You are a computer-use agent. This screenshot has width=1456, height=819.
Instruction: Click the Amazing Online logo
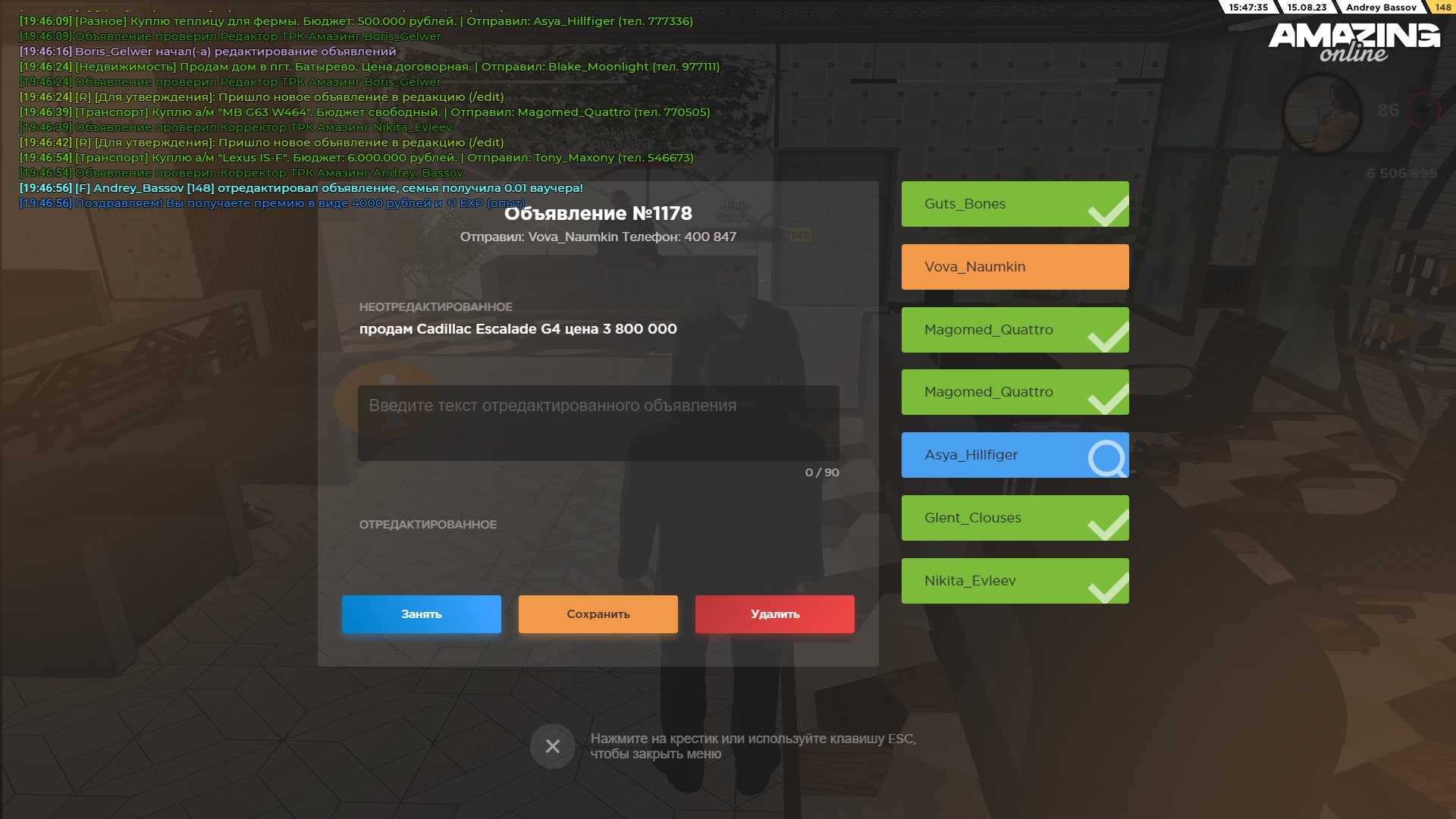[x=1354, y=42]
